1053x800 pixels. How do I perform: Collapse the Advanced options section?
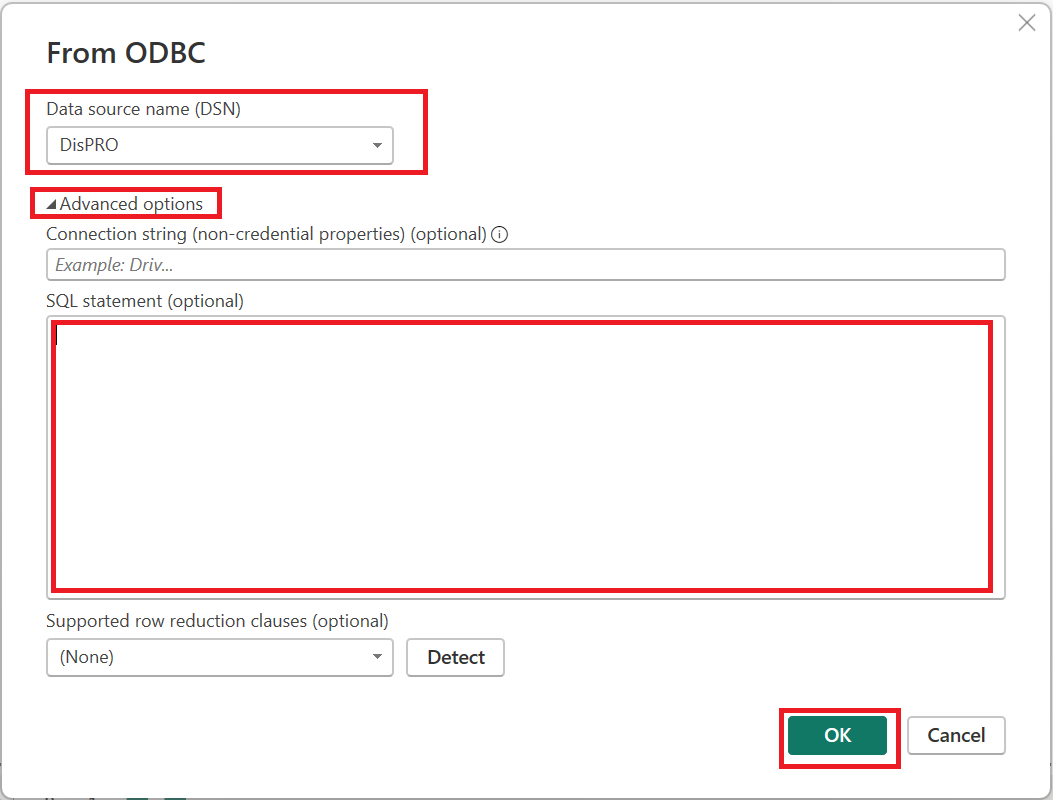point(125,203)
